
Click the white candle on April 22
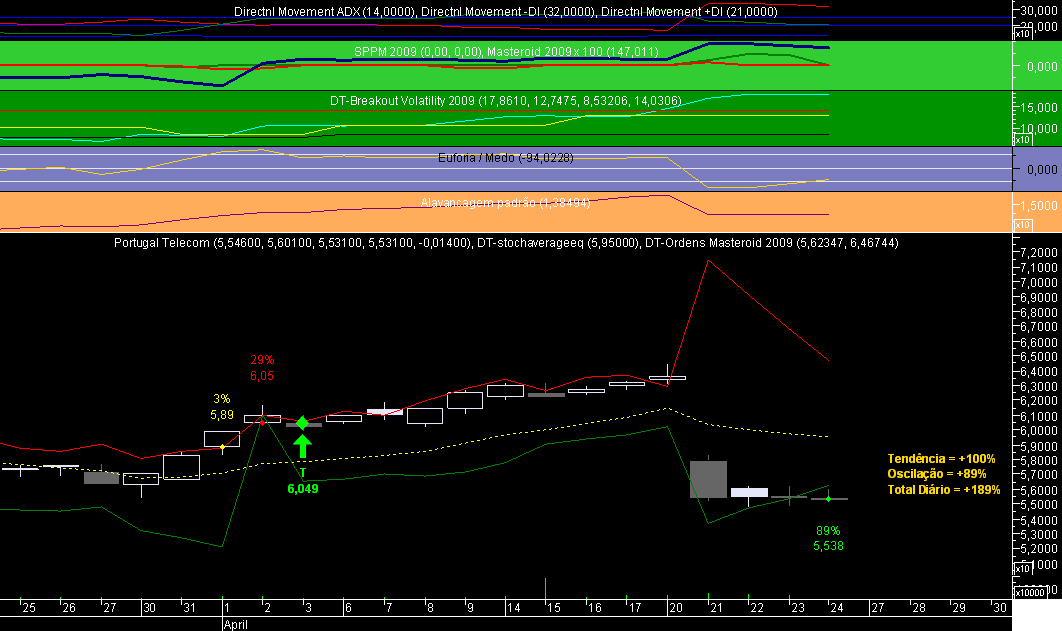pyautogui.click(x=749, y=492)
